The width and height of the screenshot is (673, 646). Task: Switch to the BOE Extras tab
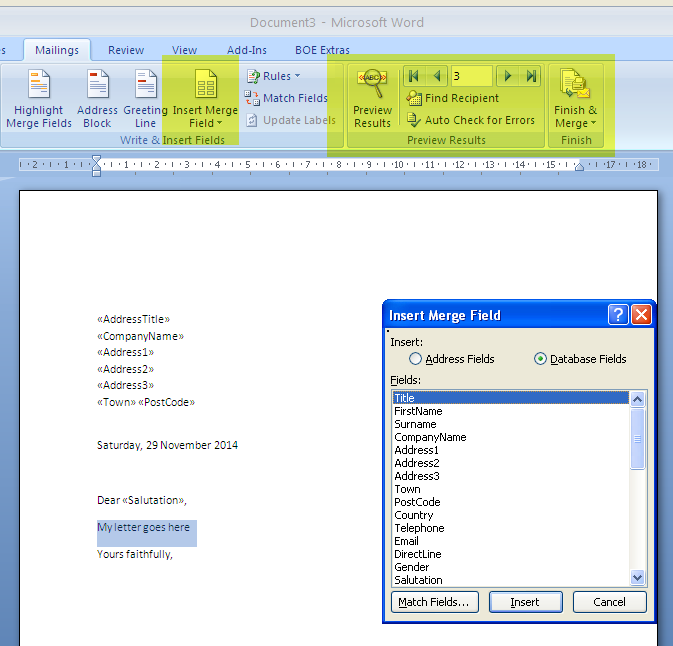322,50
